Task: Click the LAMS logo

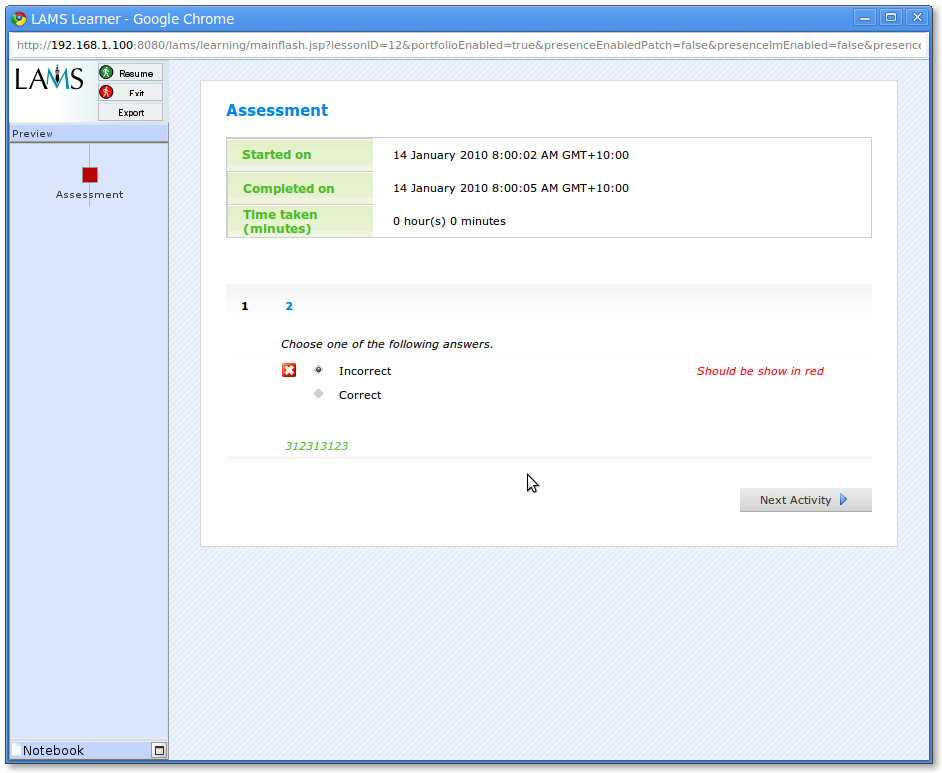Action: [x=50, y=79]
